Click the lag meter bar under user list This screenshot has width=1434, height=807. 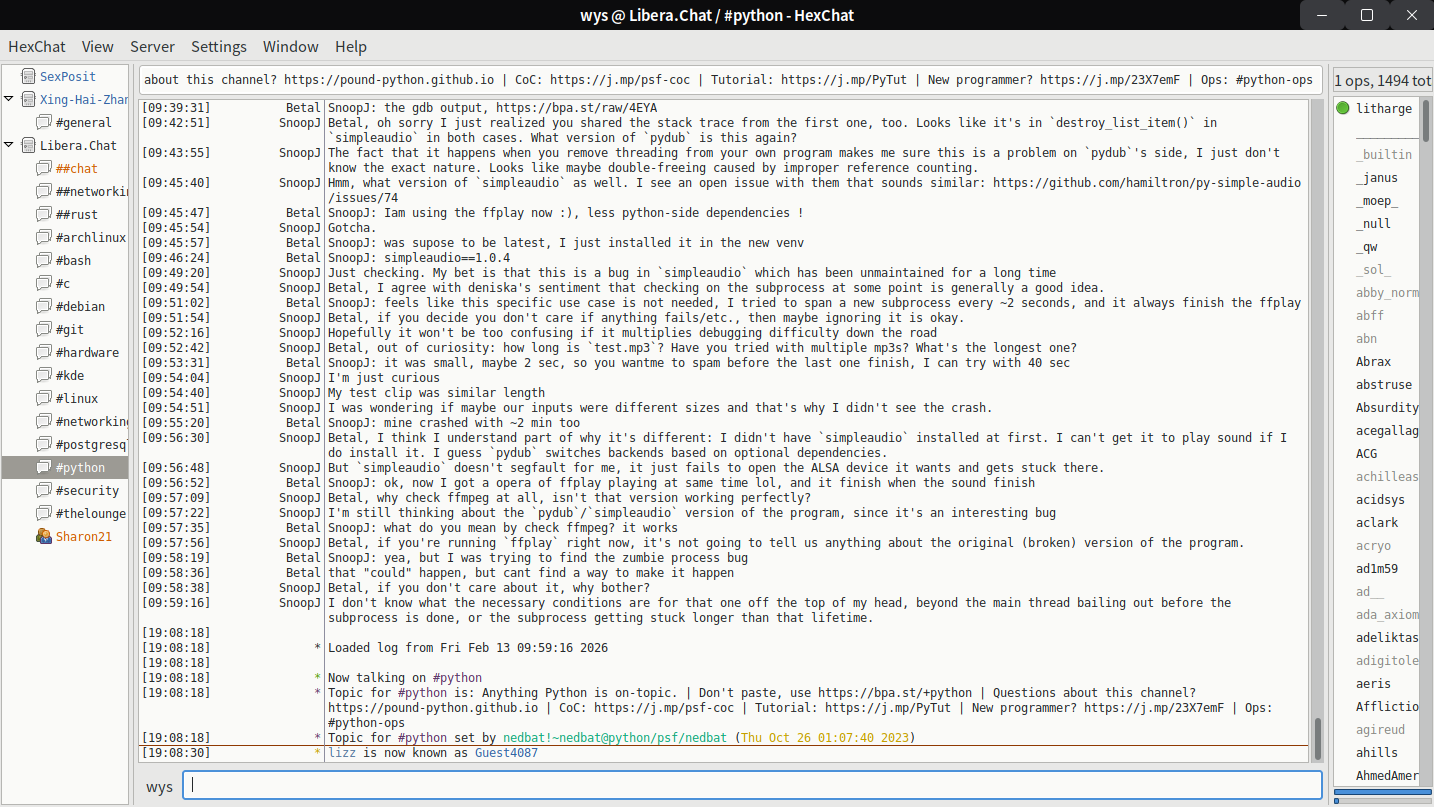point(1382,799)
